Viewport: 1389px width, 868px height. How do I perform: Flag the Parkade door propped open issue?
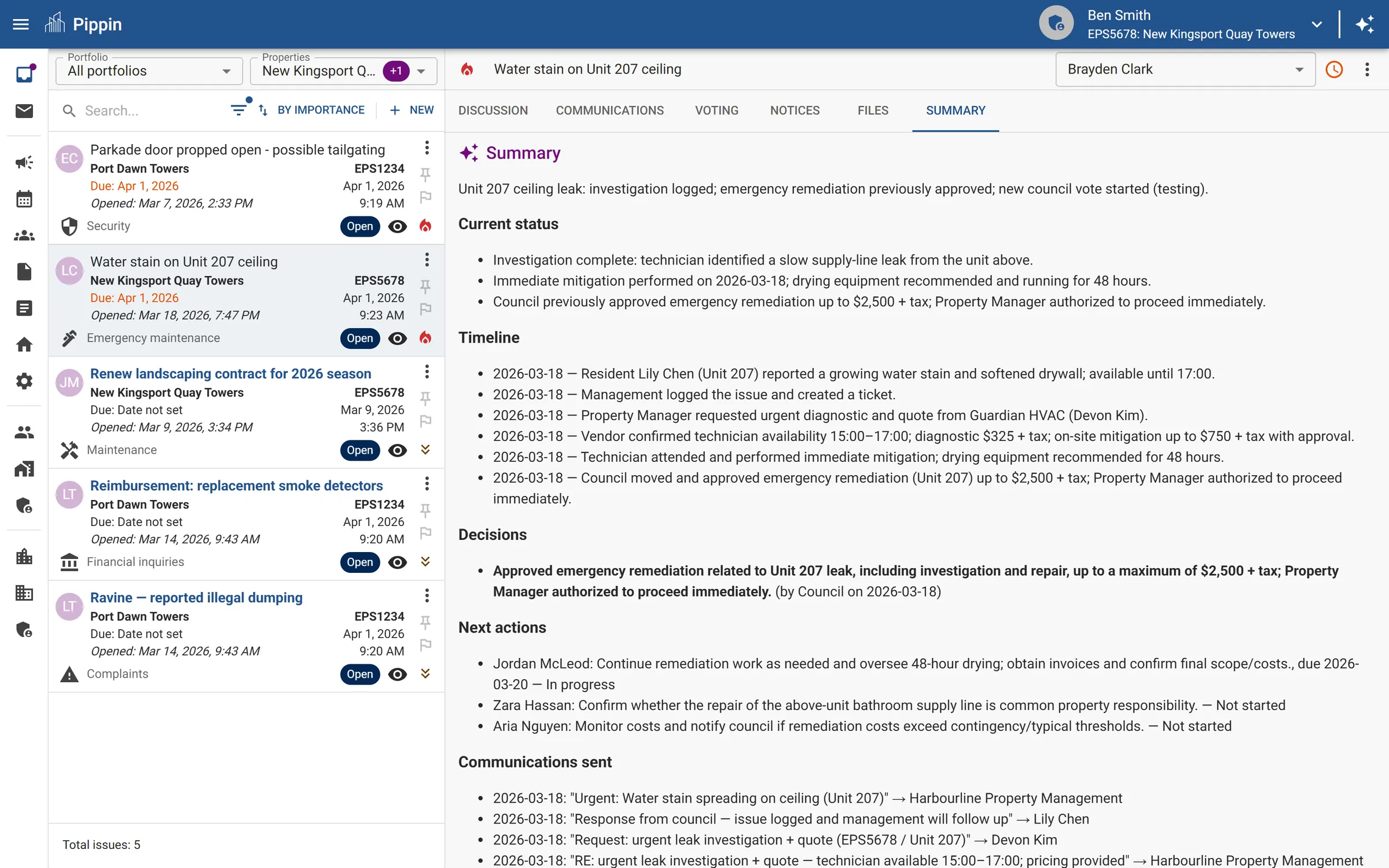(x=426, y=197)
